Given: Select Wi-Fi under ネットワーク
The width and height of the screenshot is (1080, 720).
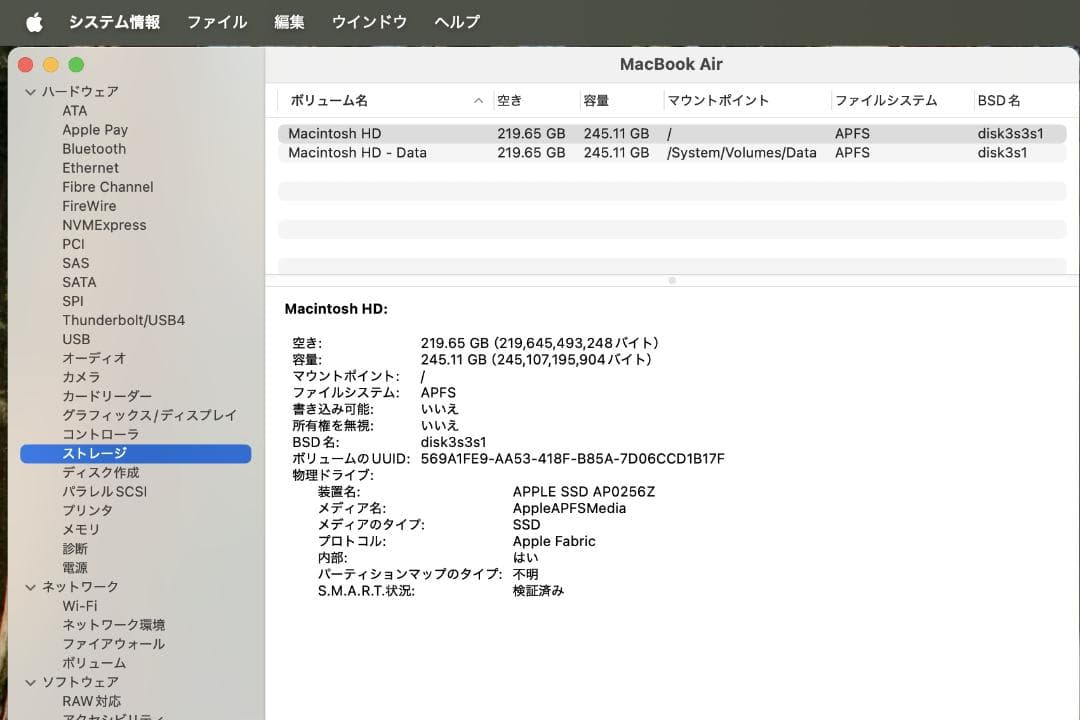Looking at the screenshot, I should click(80, 606).
